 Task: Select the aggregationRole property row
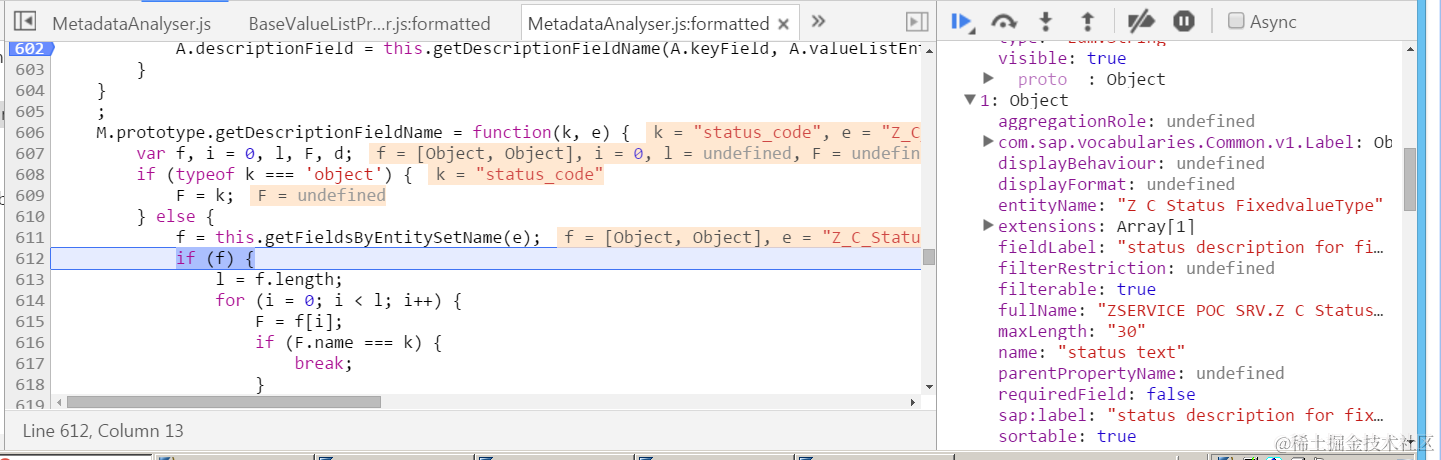tap(1126, 121)
